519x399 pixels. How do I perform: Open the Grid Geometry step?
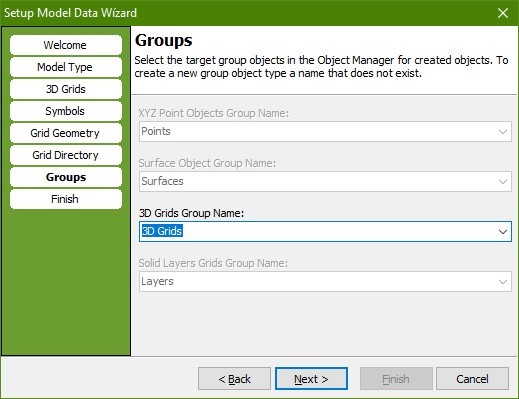66,133
